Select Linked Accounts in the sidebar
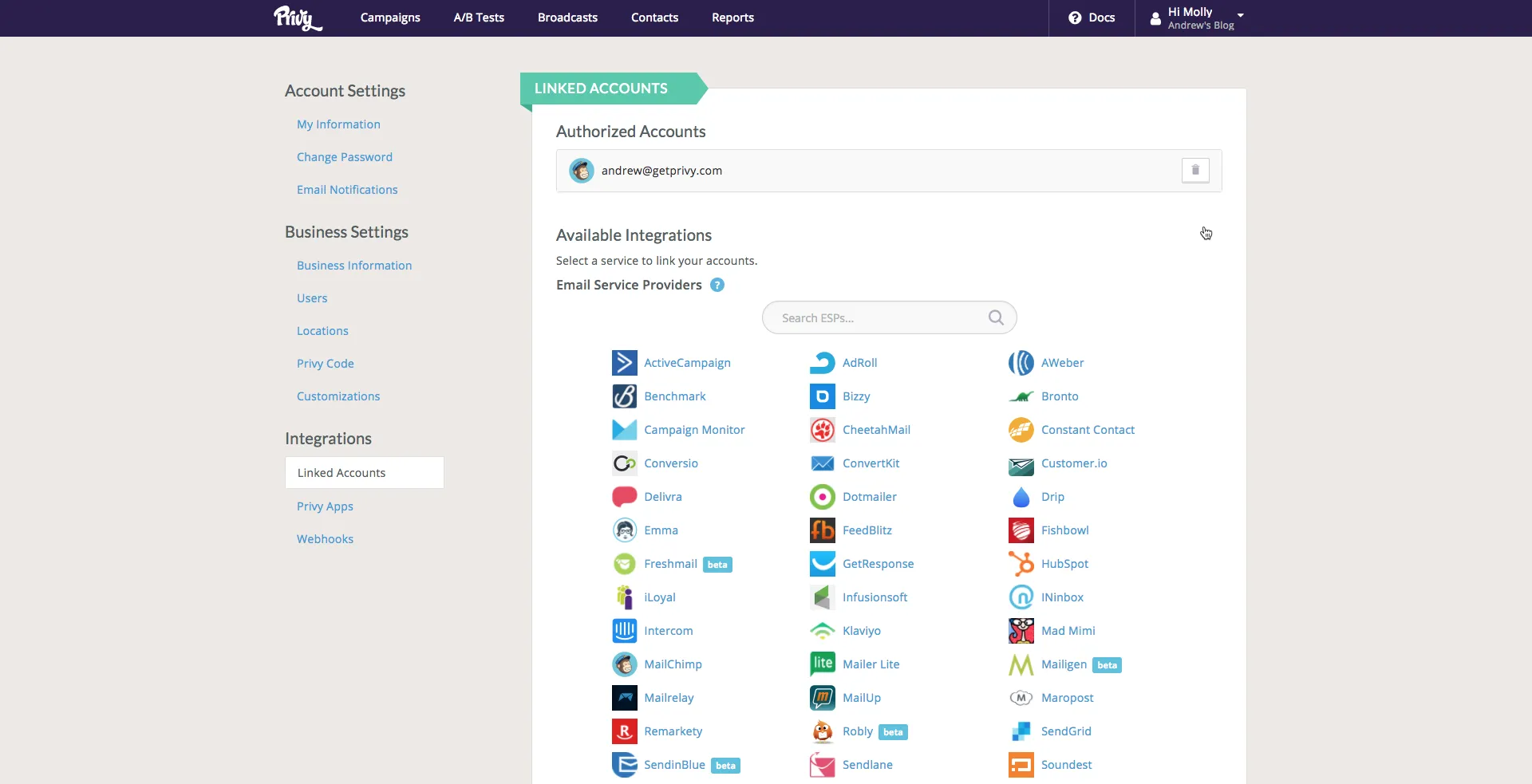Image resolution: width=1532 pixels, height=784 pixels. click(x=365, y=473)
